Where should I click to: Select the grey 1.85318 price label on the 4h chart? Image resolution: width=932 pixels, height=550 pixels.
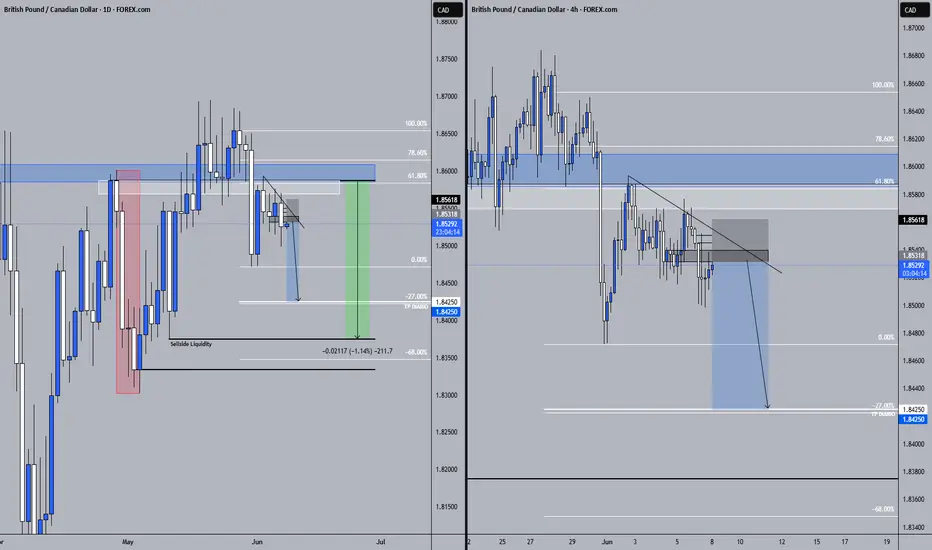(914, 256)
